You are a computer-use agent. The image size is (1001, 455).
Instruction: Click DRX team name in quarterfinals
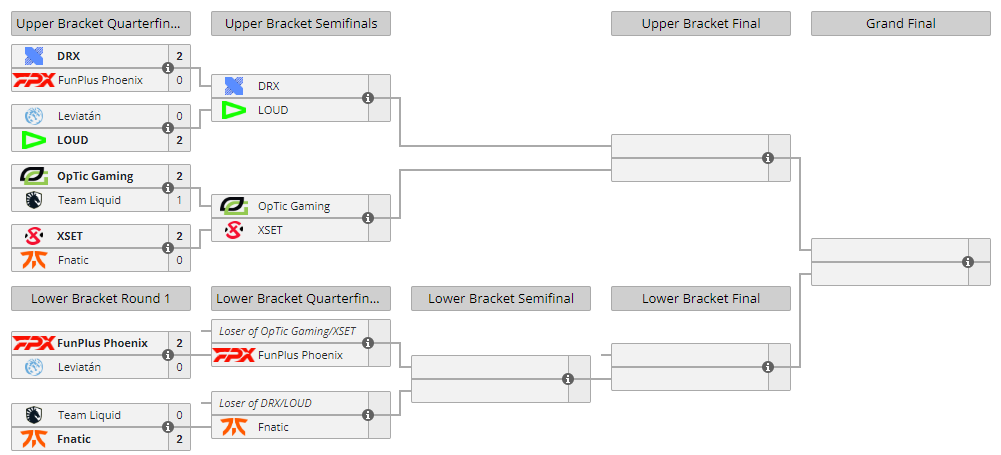[x=69, y=56]
